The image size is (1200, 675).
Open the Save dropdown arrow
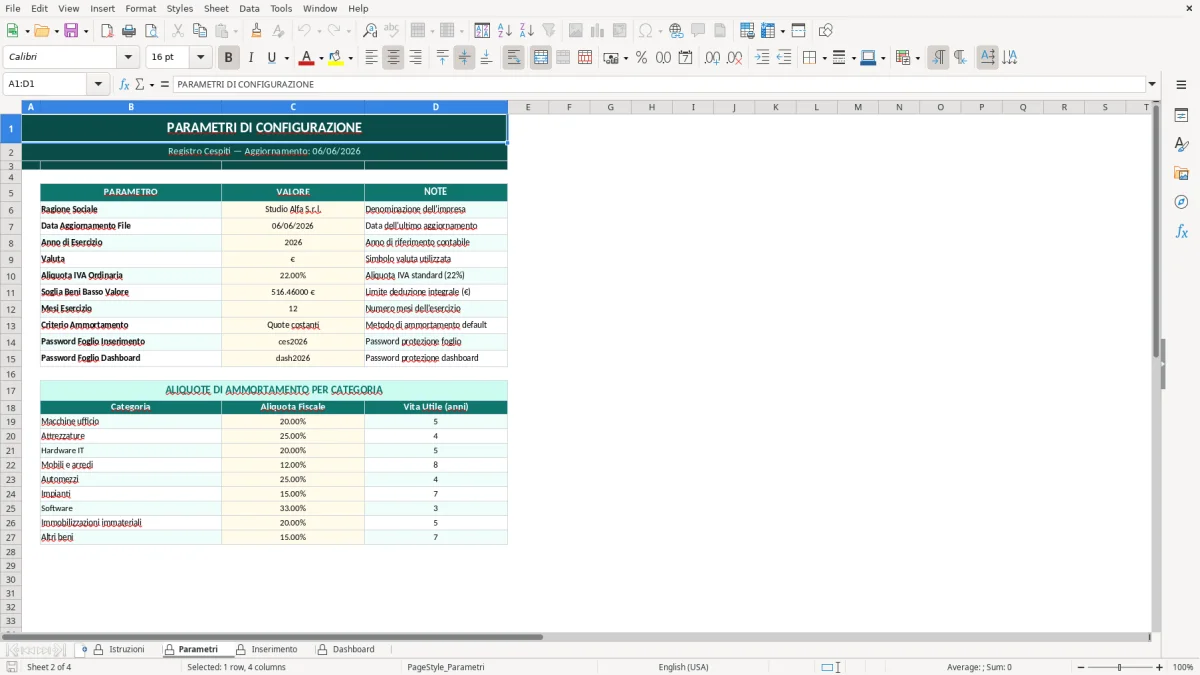(x=85, y=31)
